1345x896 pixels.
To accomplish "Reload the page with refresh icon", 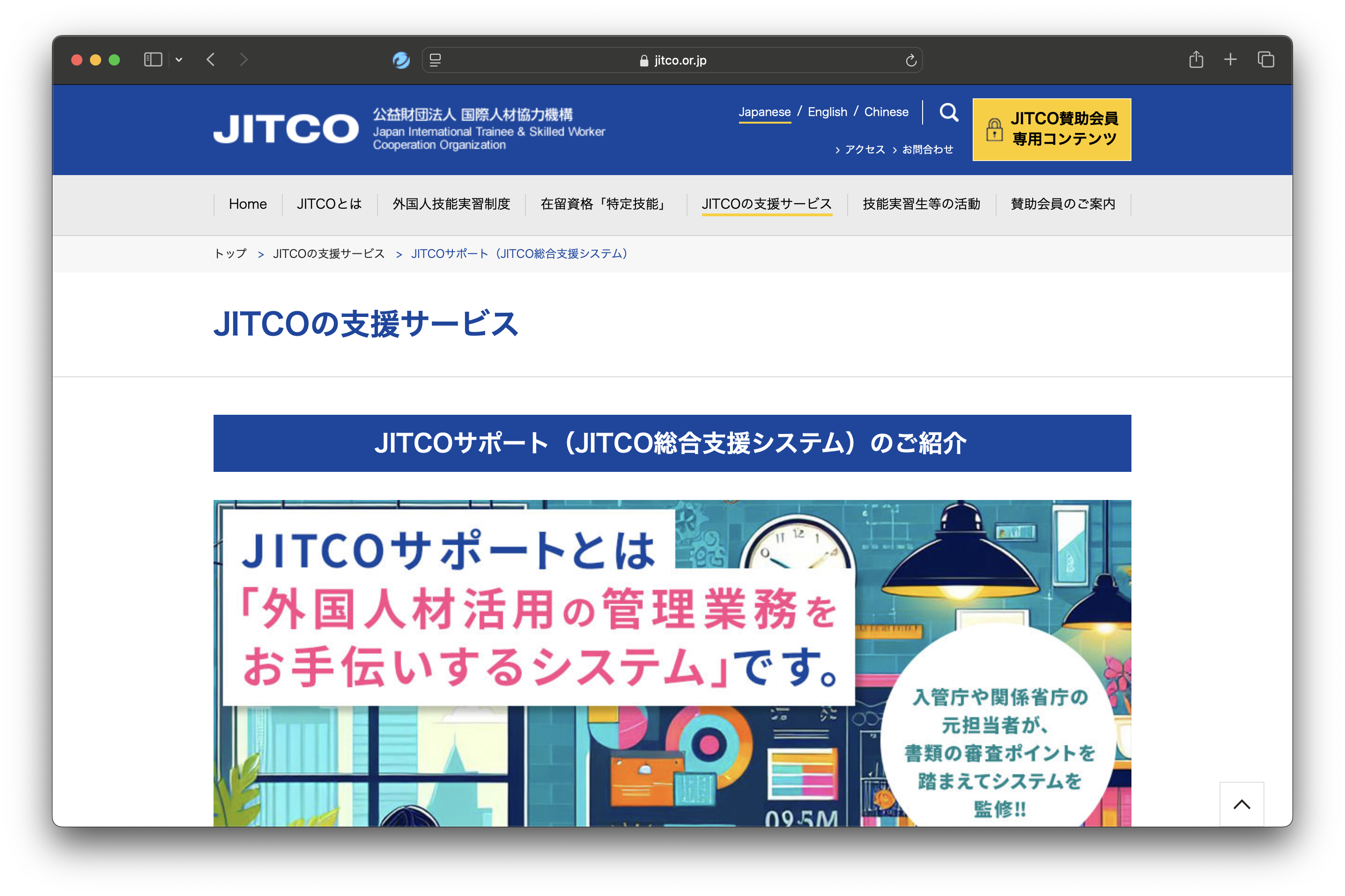I will 910,60.
